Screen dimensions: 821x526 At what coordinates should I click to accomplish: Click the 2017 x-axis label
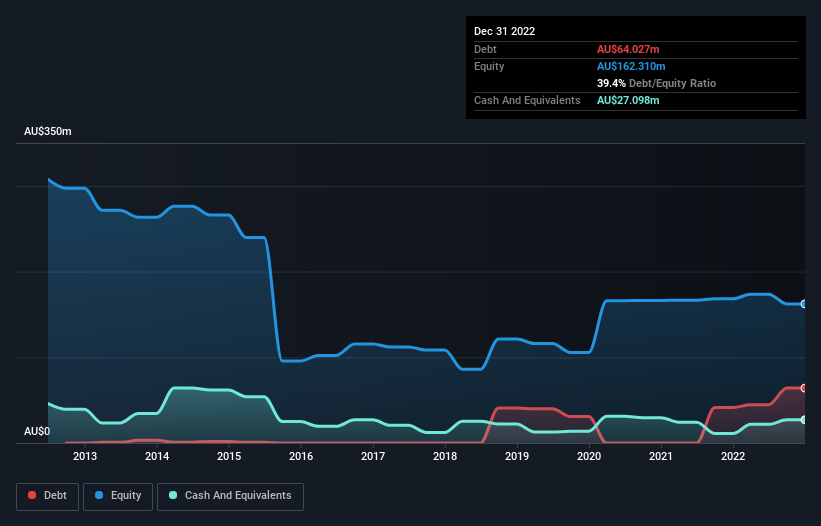click(373, 456)
